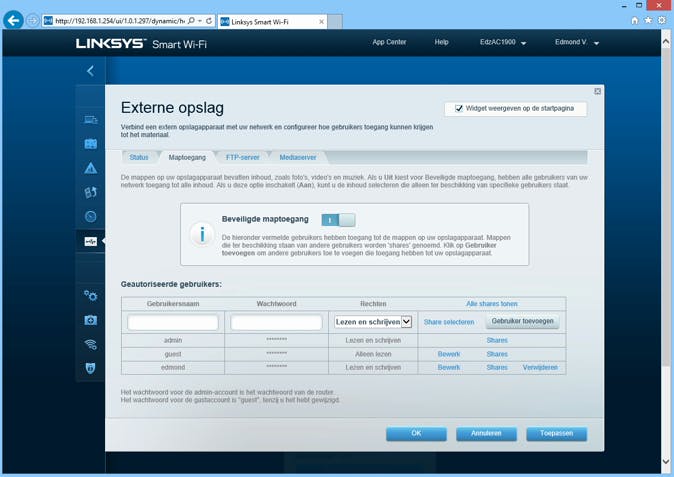Click the Gebruikersnaam input field
The image size is (674, 477).
(x=173, y=322)
